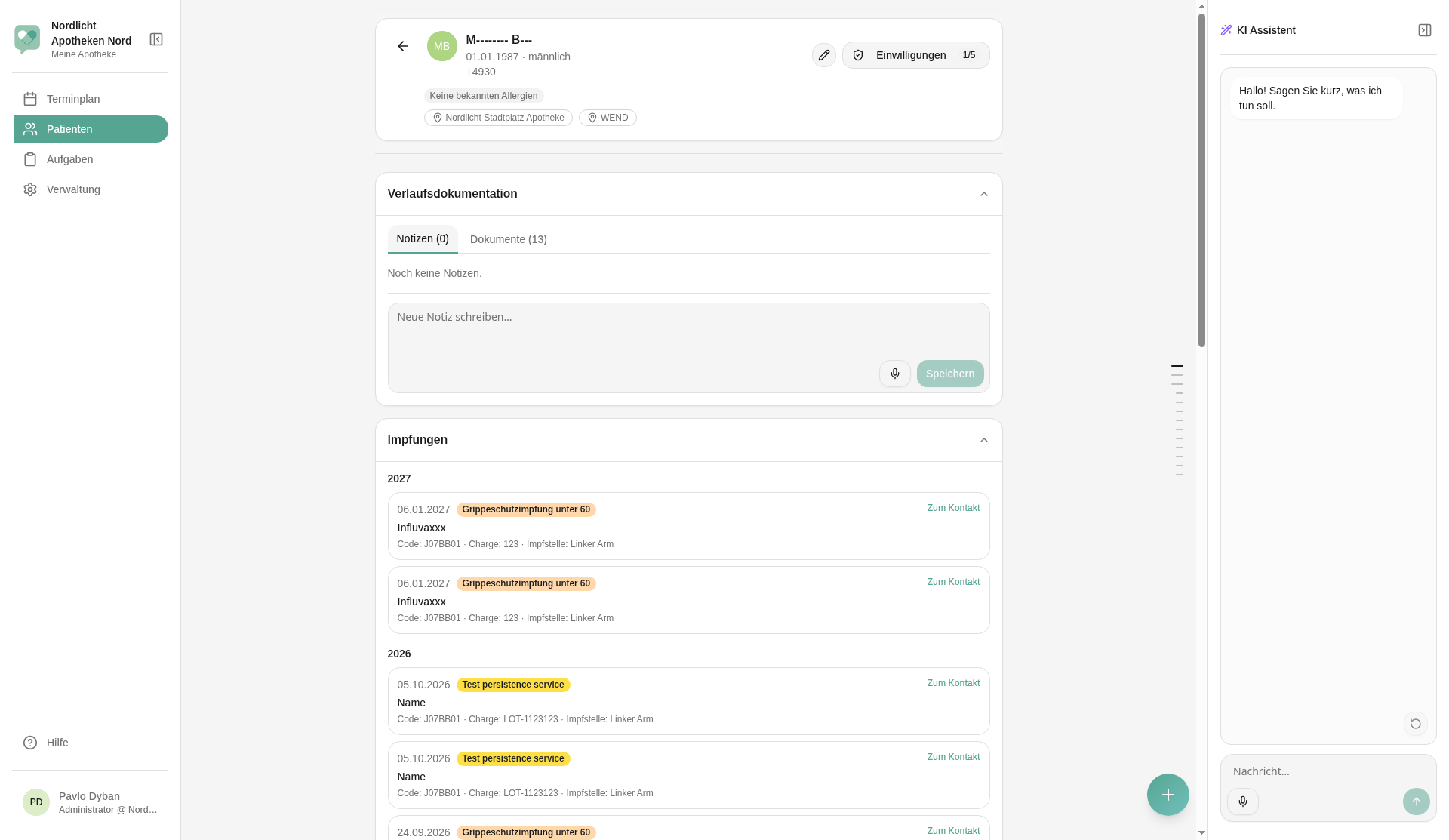Open the Terminplan page
The image size is (1449, 840).
click(91, 99)
